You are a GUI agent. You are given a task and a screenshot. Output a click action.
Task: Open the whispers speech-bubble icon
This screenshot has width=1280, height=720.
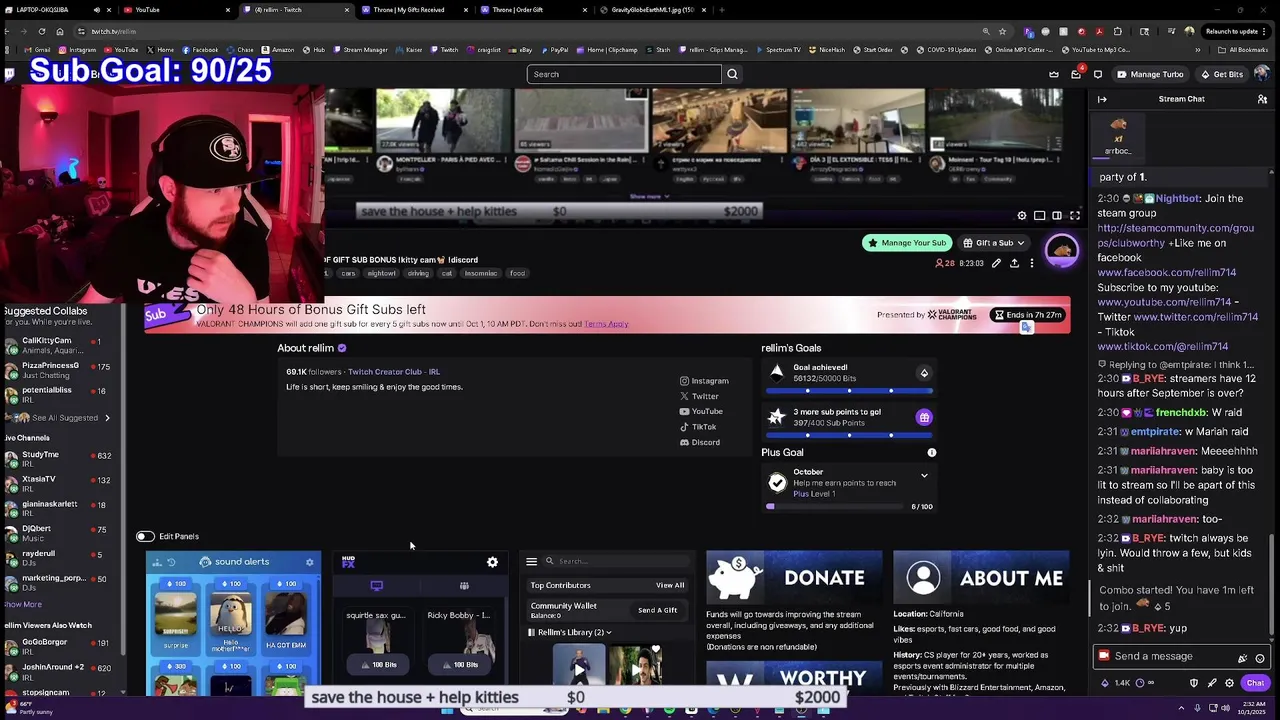(x=1098, y=74)
